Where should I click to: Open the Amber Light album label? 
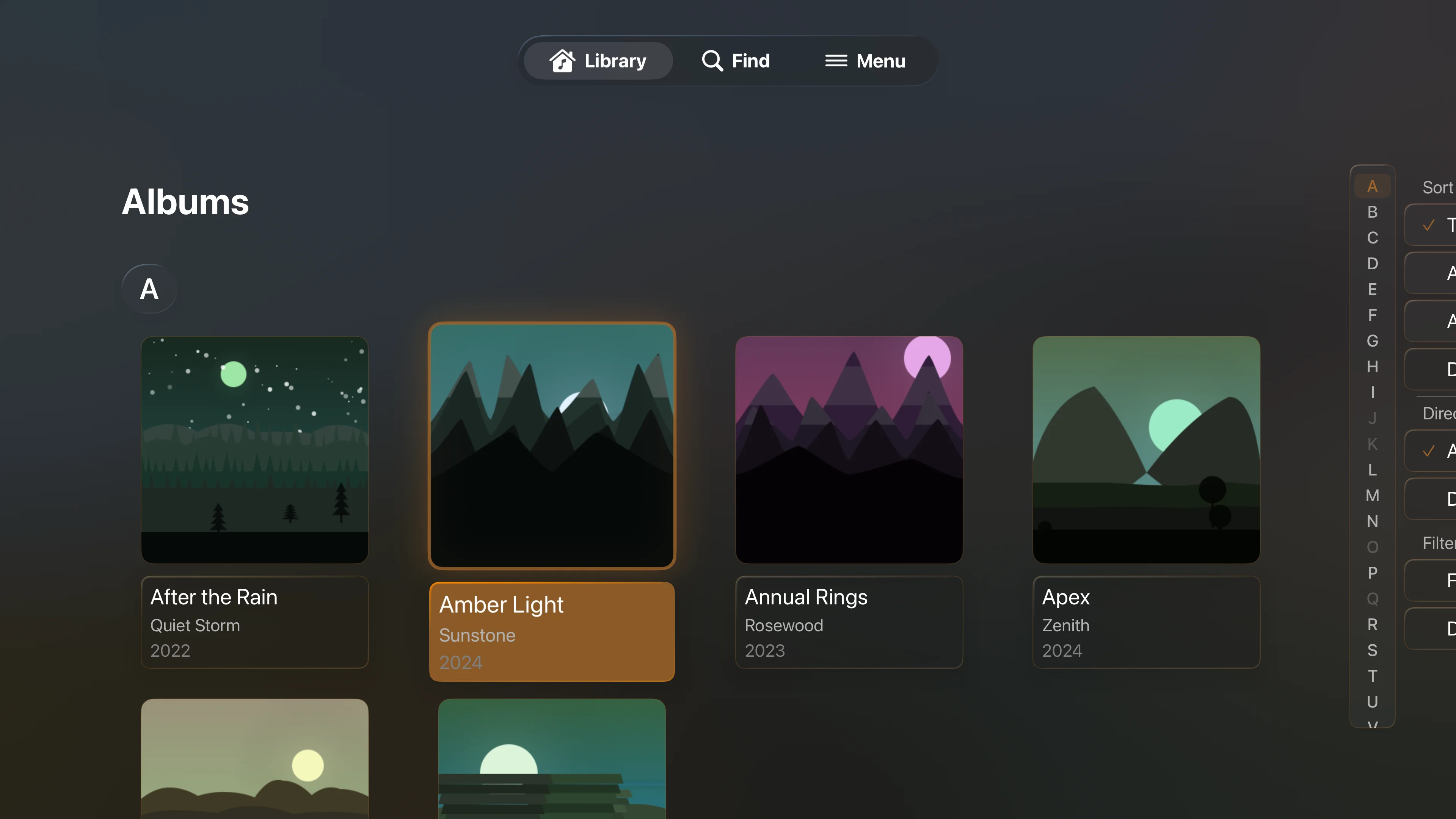[552, 632]
